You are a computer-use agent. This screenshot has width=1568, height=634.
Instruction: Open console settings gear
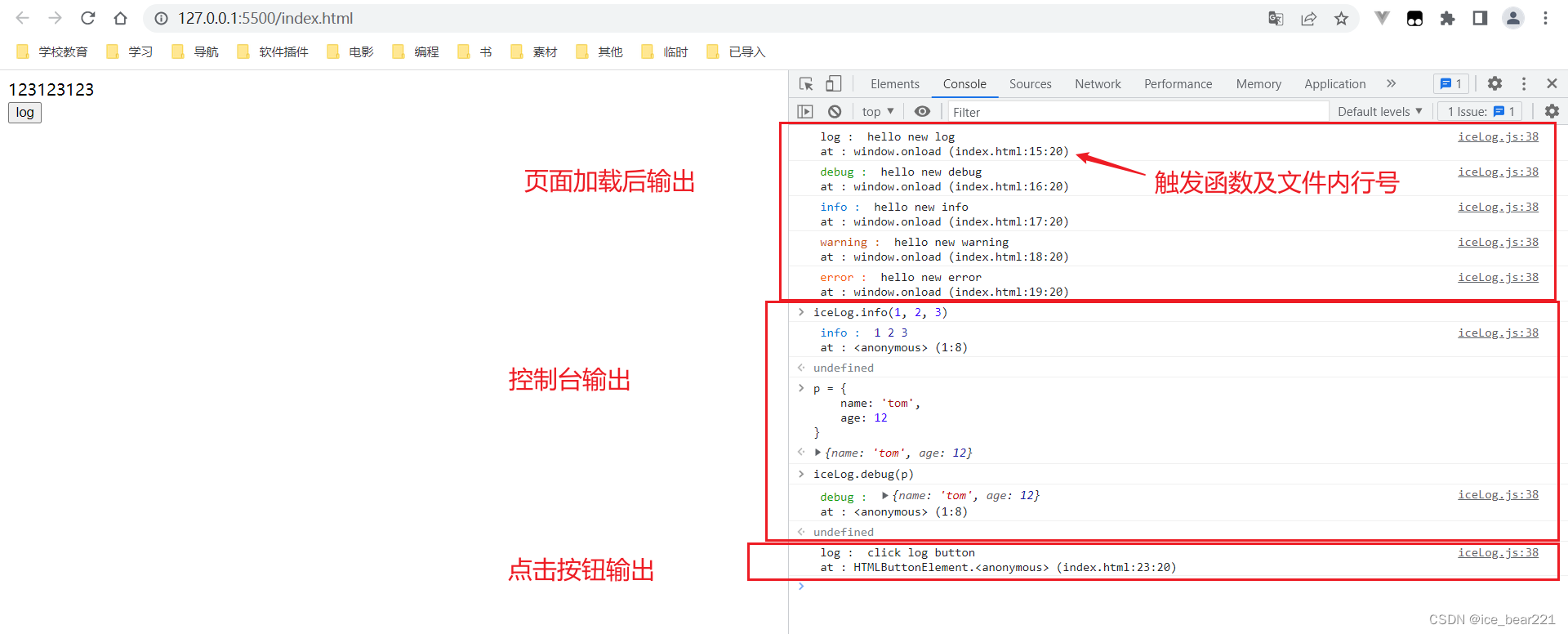pos(1552,111)
